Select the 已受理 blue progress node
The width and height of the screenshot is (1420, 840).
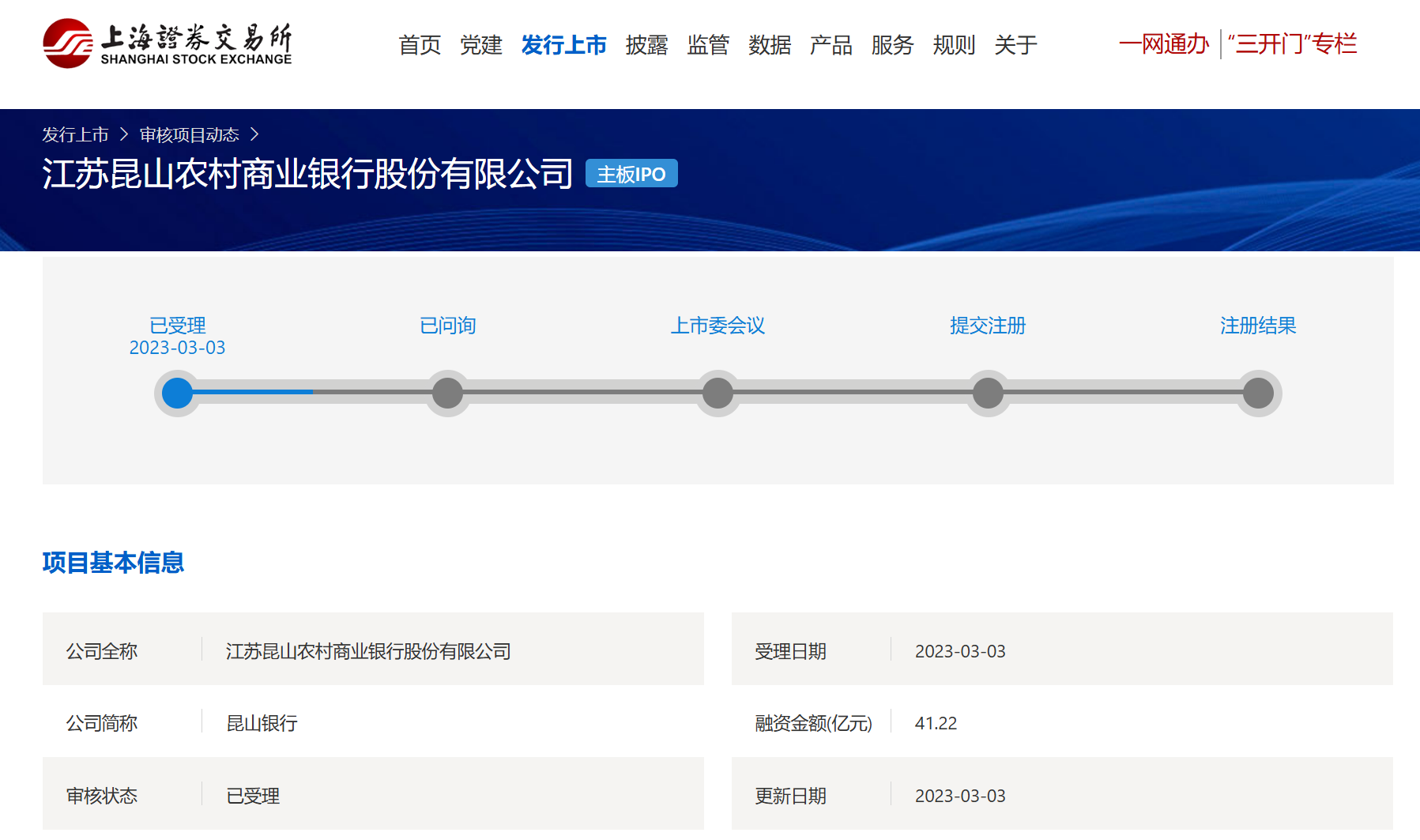(178, 393)
